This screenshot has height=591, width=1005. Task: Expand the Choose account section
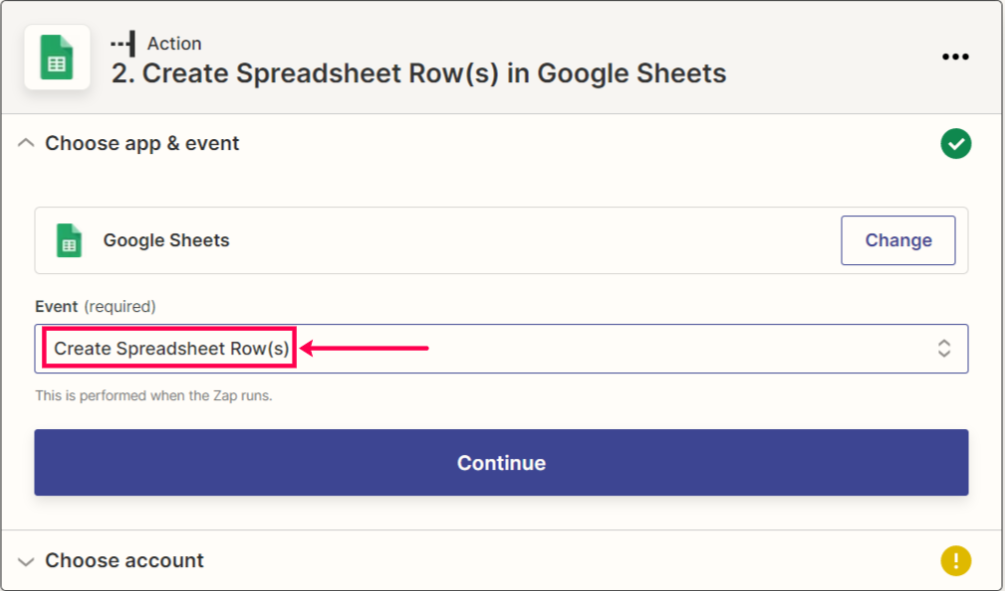26,562
